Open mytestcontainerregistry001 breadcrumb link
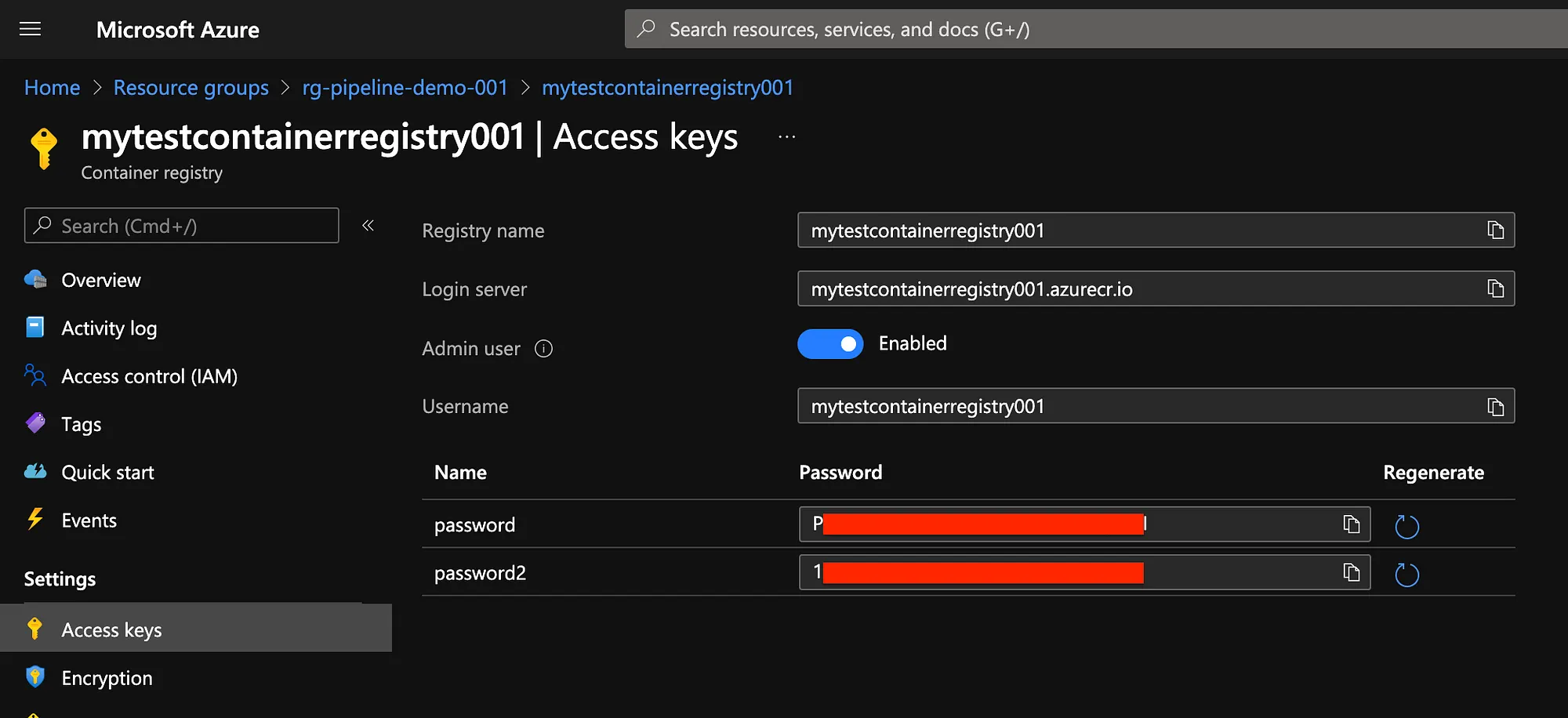Image resolution: width=1568 pixels, height=718 pixels. click(668, 87)
